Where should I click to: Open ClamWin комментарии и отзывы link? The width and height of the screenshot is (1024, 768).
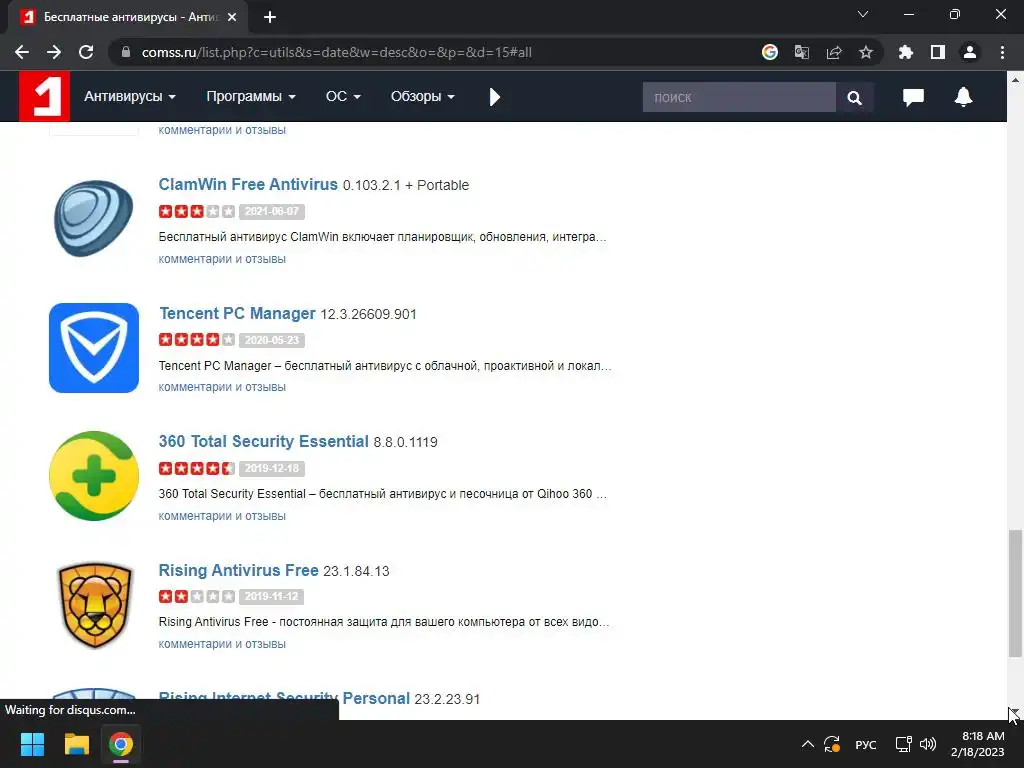222,259
